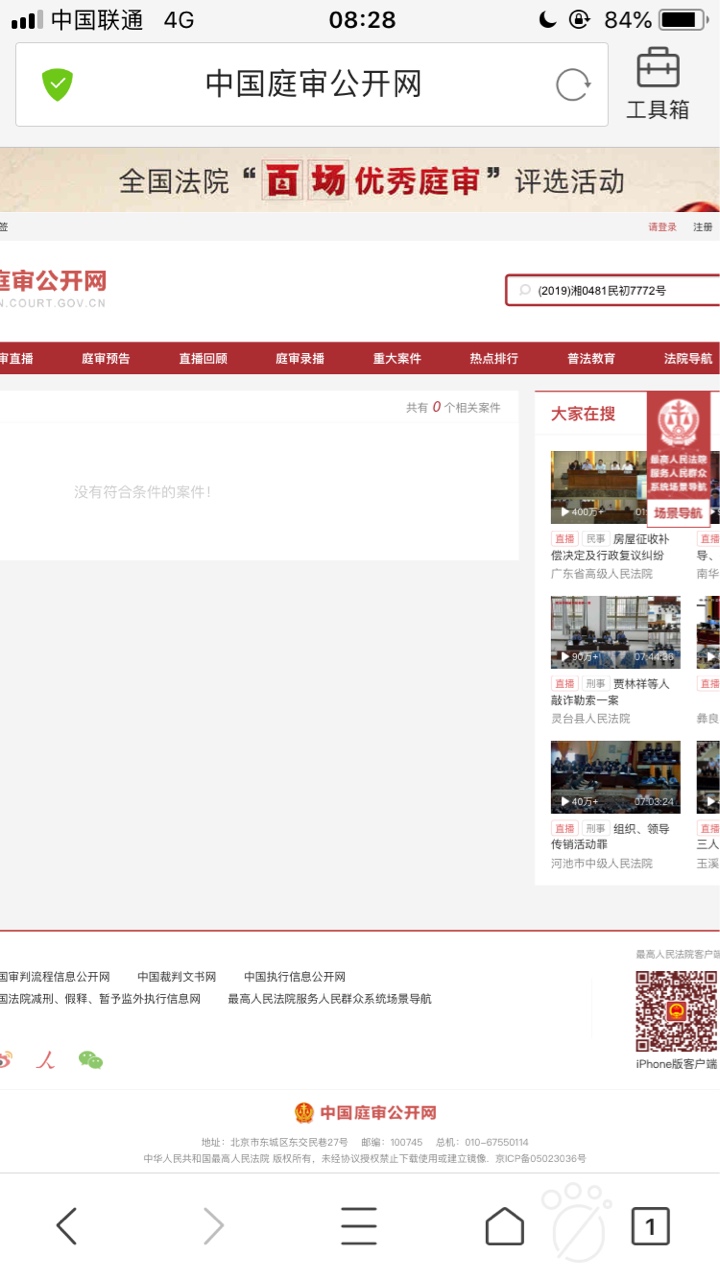720x1280 pixels.
Task: Tap the browser address bar title
Action: [x=313, y=84]
